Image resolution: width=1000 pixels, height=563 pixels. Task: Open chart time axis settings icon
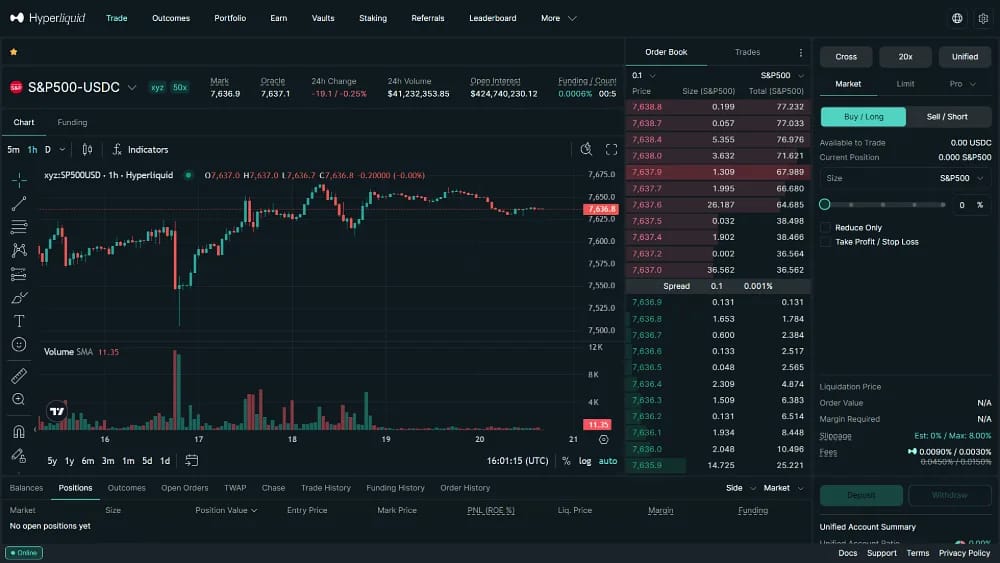[603, 439]
